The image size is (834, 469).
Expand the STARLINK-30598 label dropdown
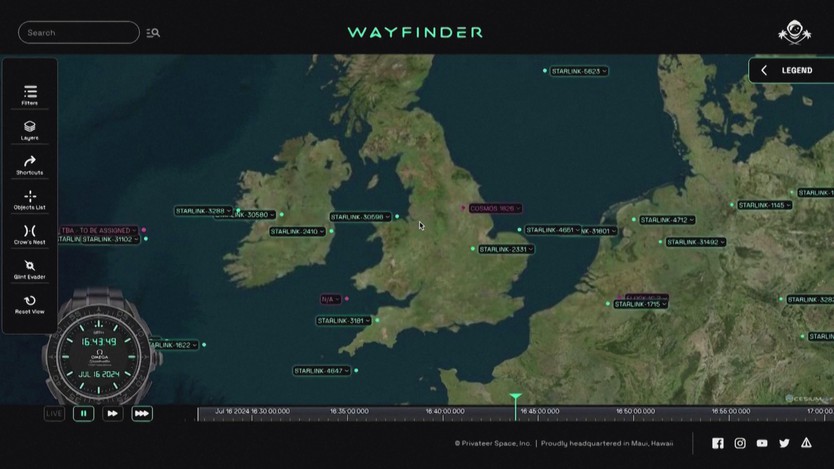point(387,217)
